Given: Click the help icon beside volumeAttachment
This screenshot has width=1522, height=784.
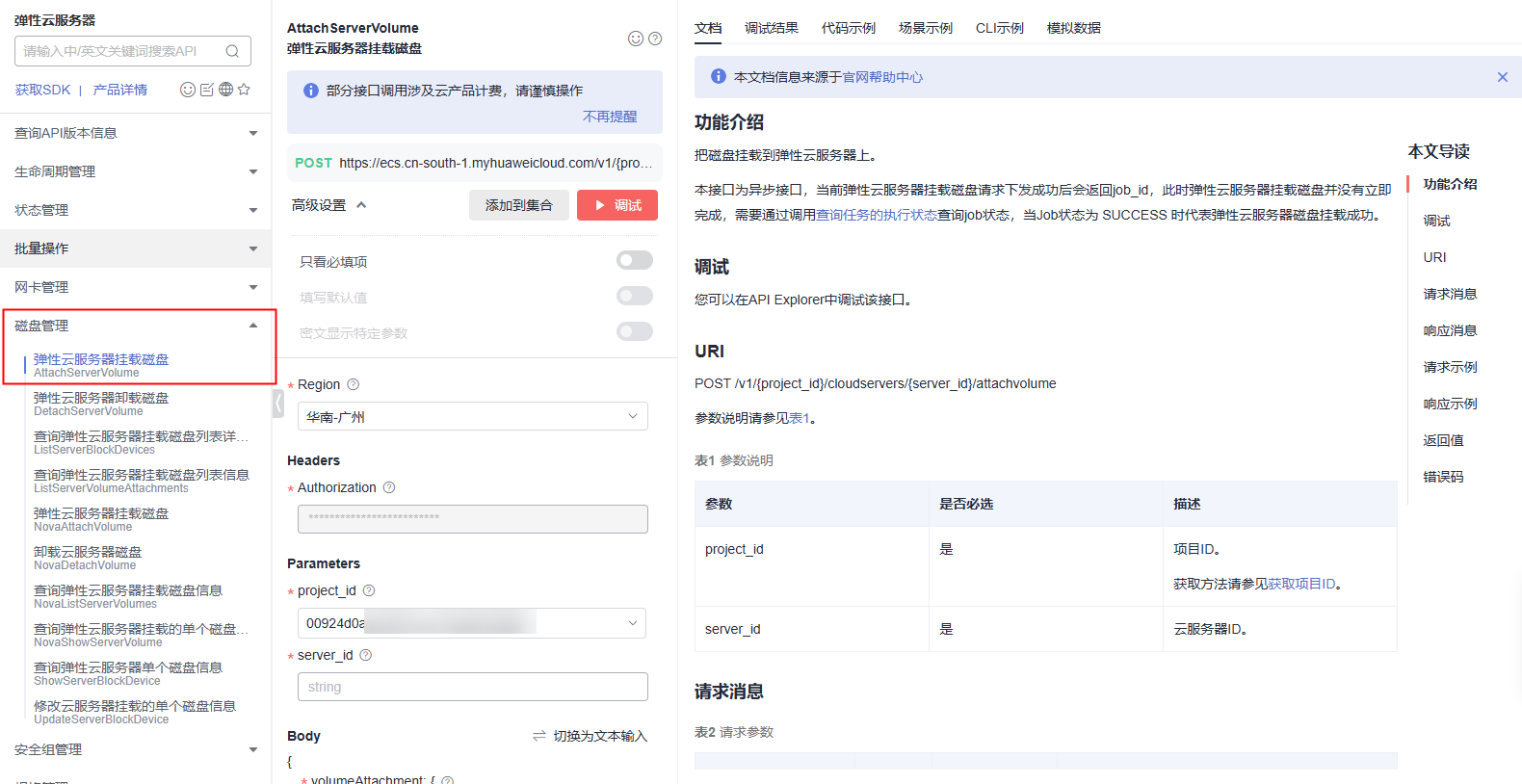Looking at the screenshot, I should [x=447, y=780].
